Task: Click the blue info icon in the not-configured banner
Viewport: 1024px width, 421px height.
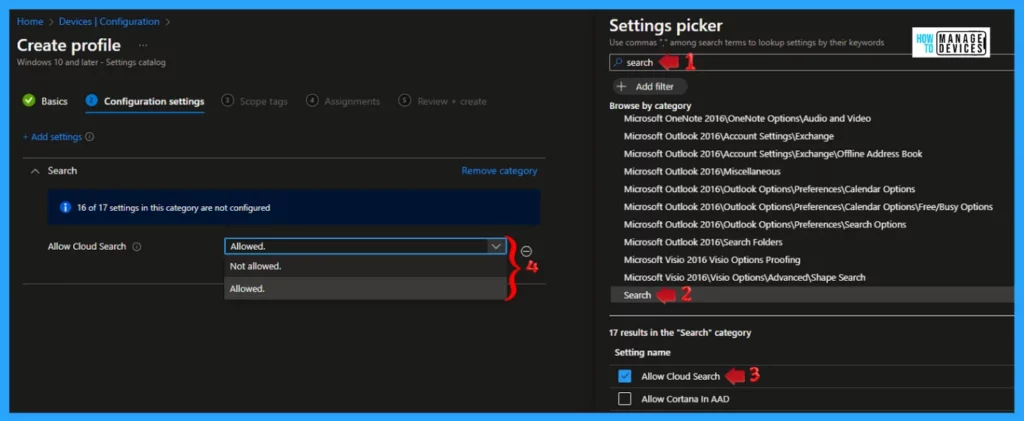Action: [65, 208]
